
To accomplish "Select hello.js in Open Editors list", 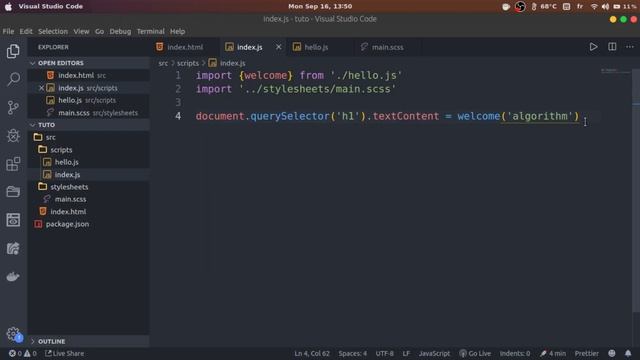I will point(70,100).
